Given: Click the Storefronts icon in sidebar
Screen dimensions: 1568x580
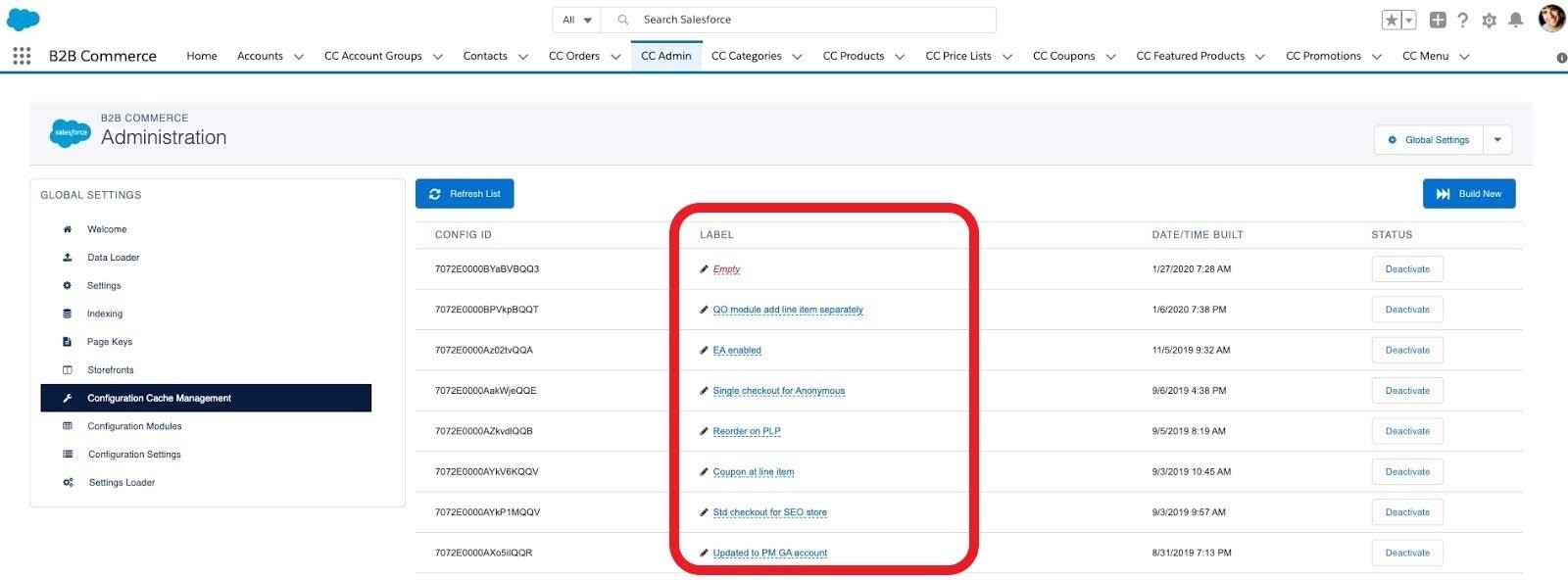Looking at the screenshot, I should pos(68,370).
